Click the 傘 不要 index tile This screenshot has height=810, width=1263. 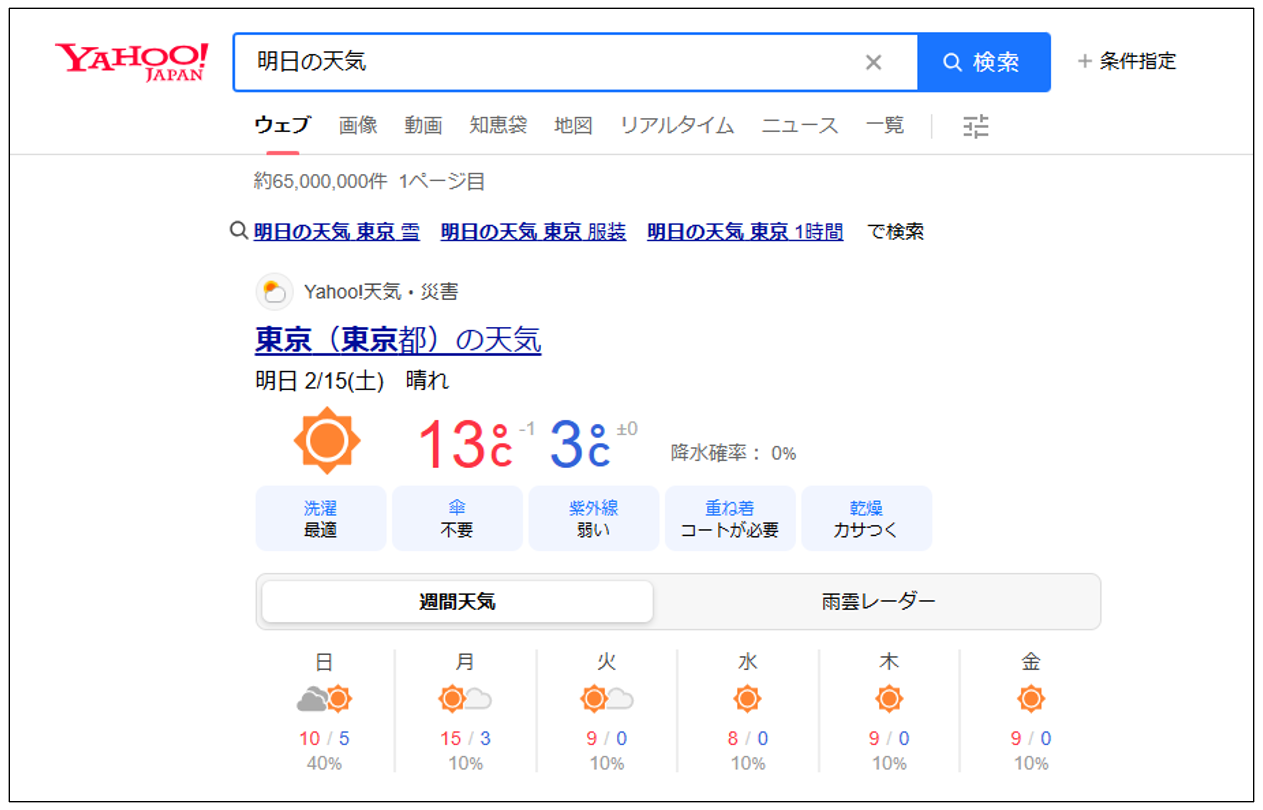[457, 518]
